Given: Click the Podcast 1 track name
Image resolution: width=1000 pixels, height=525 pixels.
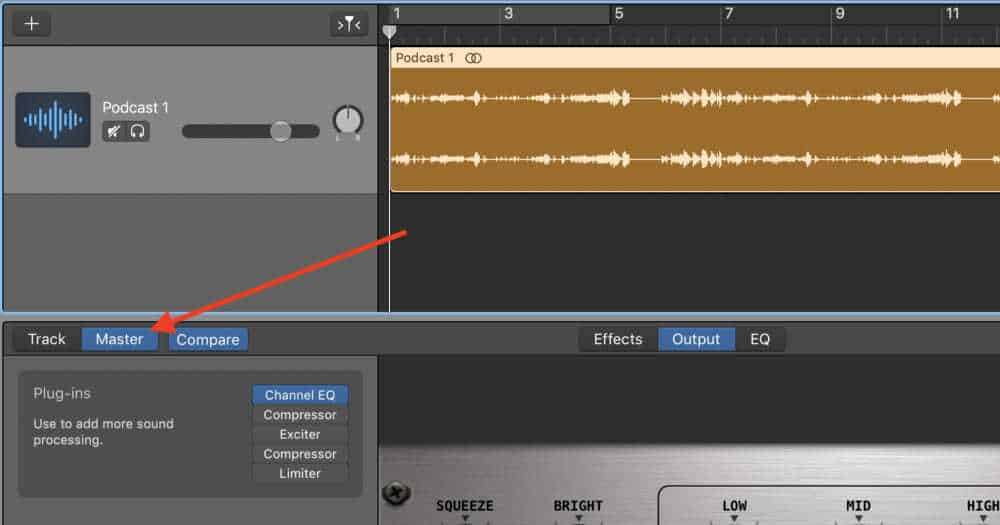Looking at the screenshot, I should [135, 107].
